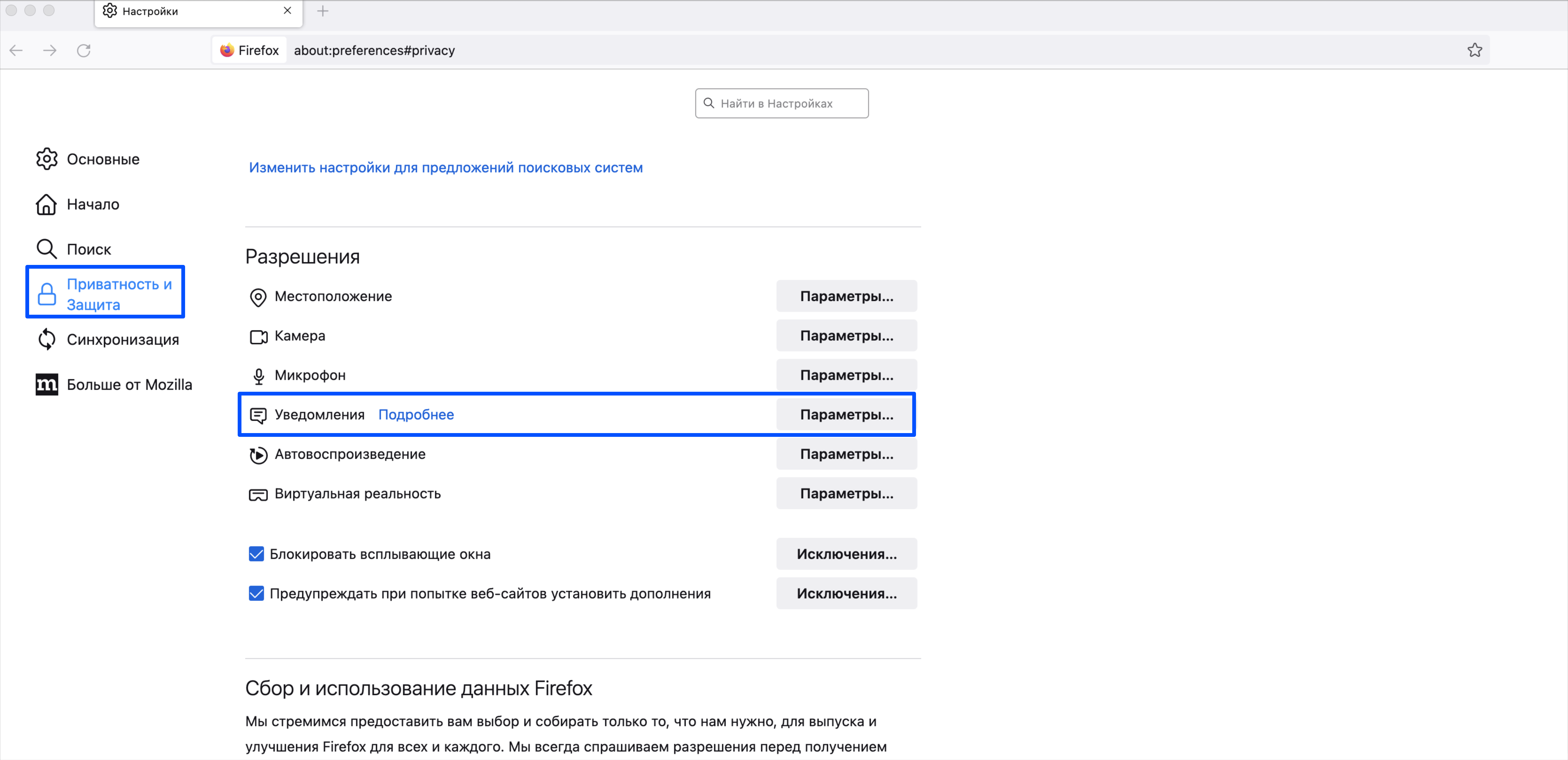The width and height of the screenshot is (1568, 760).
Task: Click the camera icon in permissions
Action: (259, 337)
